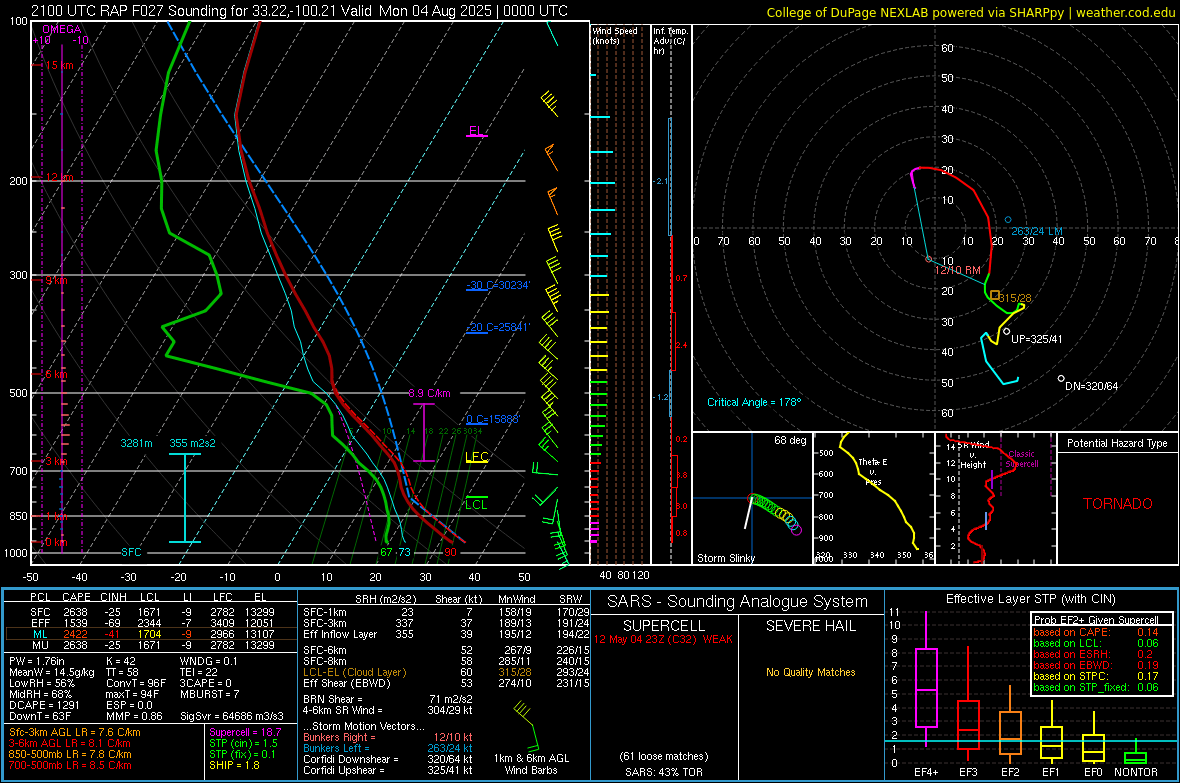Click the 'LCL-EL (Cloud Layer)' row label
The image size is (1180, 783).
point(354,672)
